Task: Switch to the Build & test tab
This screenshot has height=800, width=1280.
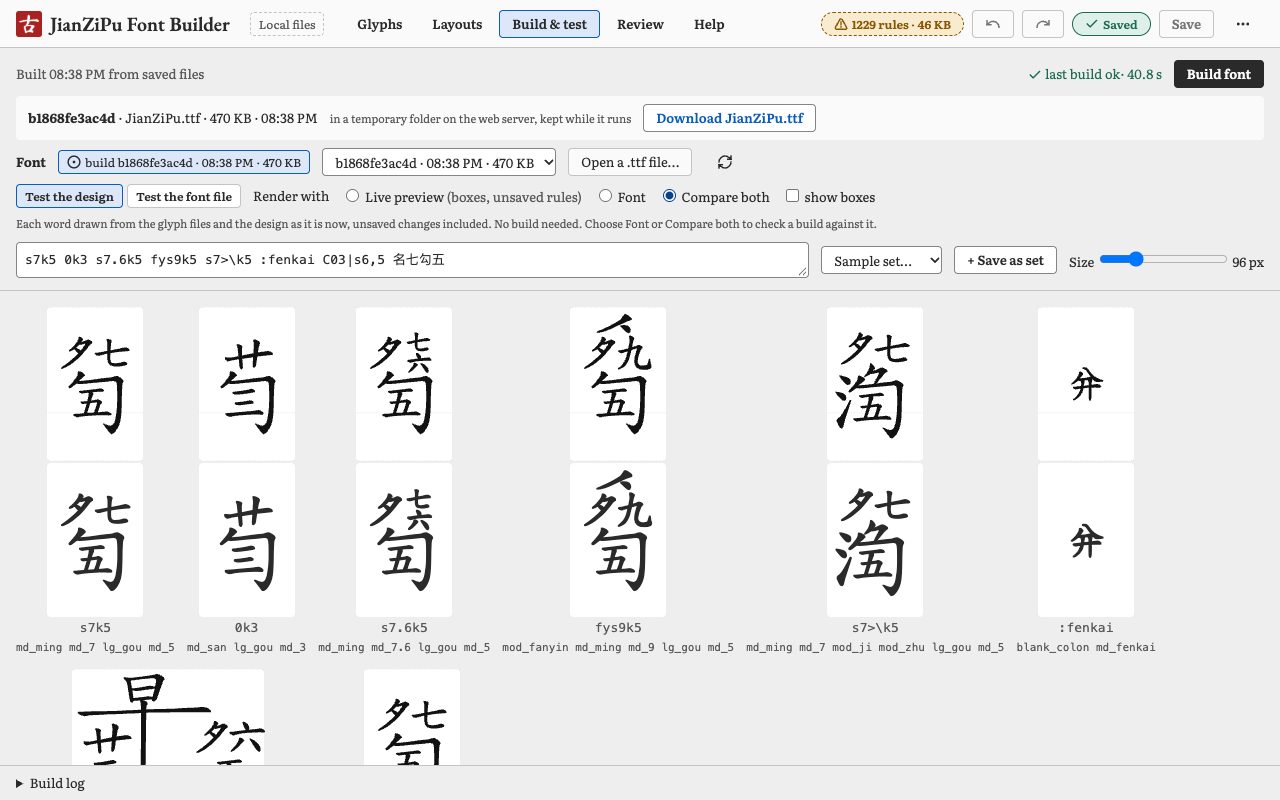Action: [x=549, y=24]
